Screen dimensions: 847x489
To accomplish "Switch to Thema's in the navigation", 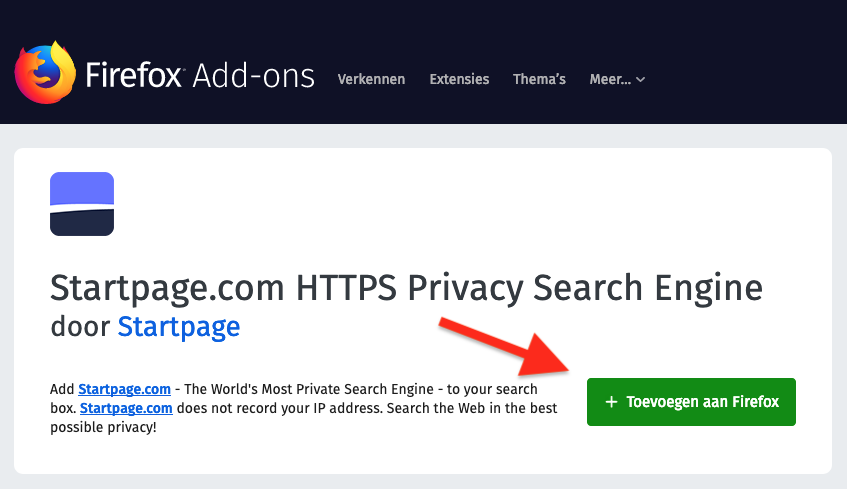I will coord(539,80).
